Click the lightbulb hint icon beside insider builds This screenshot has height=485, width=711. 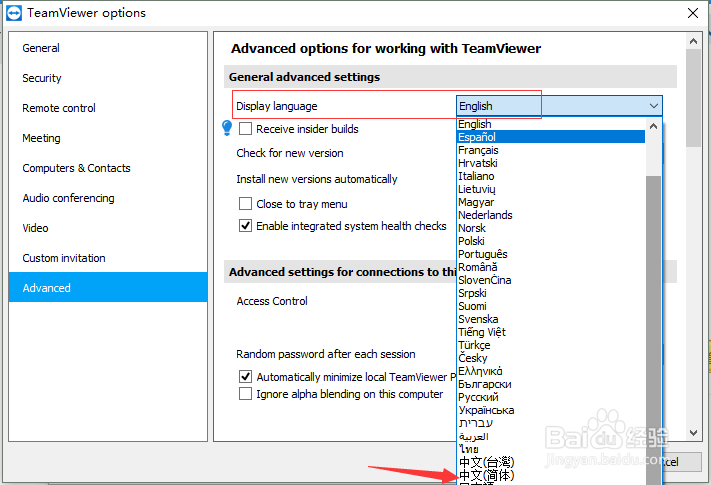point(227,128)
